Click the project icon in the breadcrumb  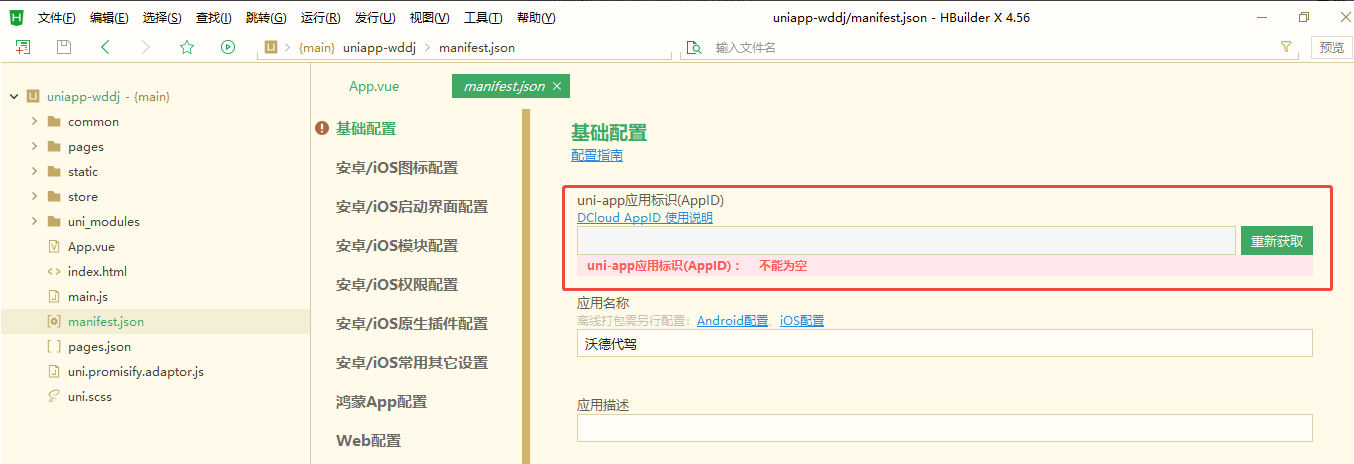(x=269, y=47)
